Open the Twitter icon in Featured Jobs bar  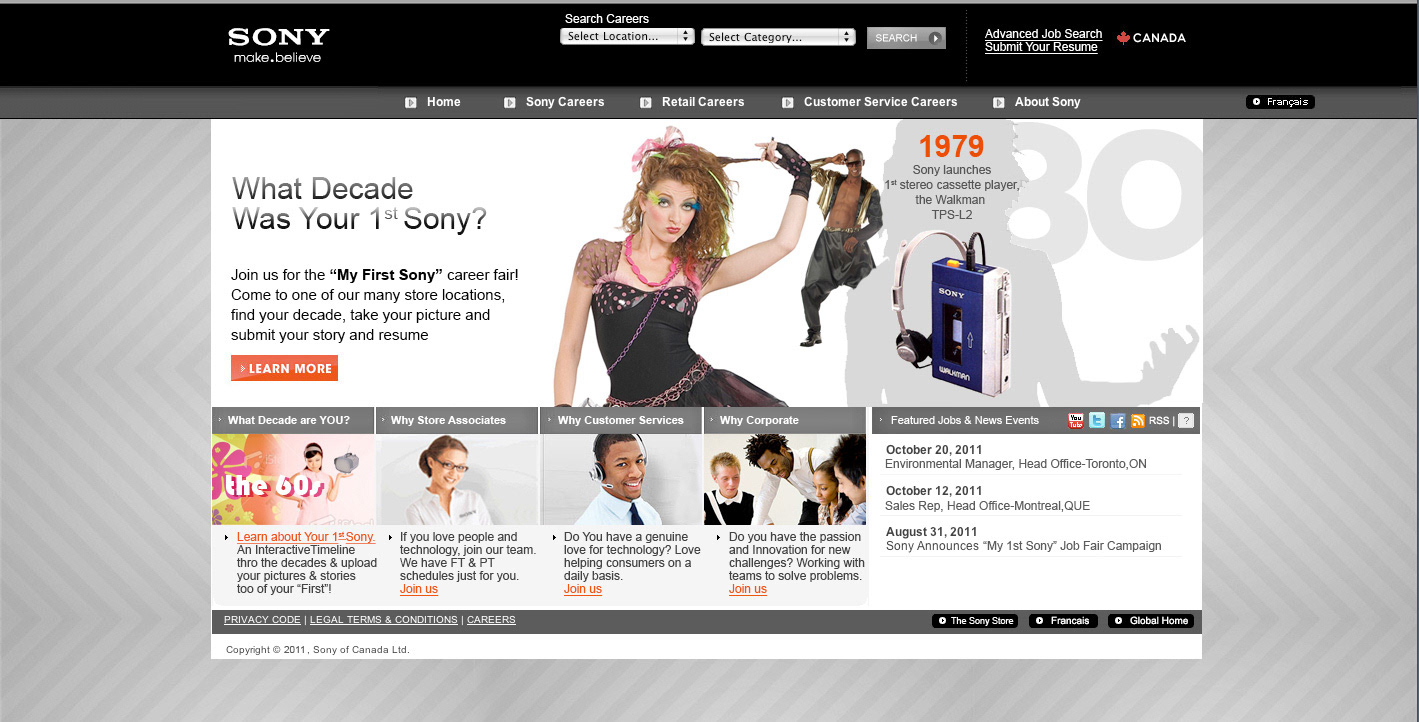point(1097,421)
